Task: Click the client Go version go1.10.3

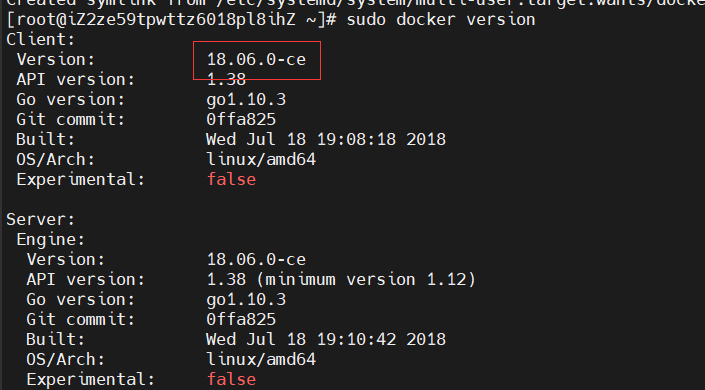Action: pyautogui.click(x=246, y=100)
